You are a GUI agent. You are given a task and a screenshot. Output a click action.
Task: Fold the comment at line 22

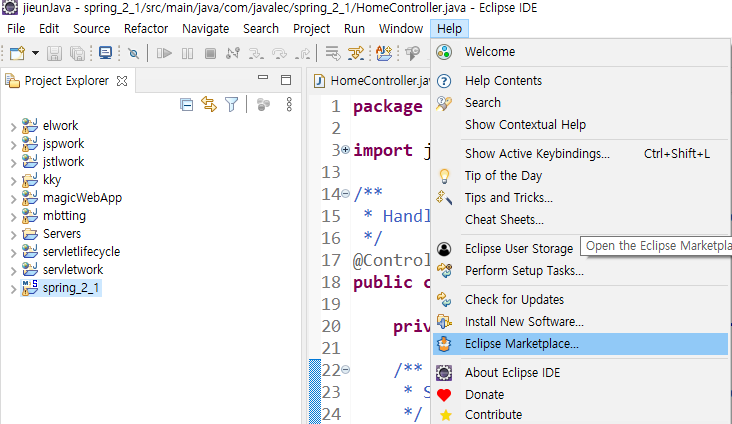coord(345,370)
